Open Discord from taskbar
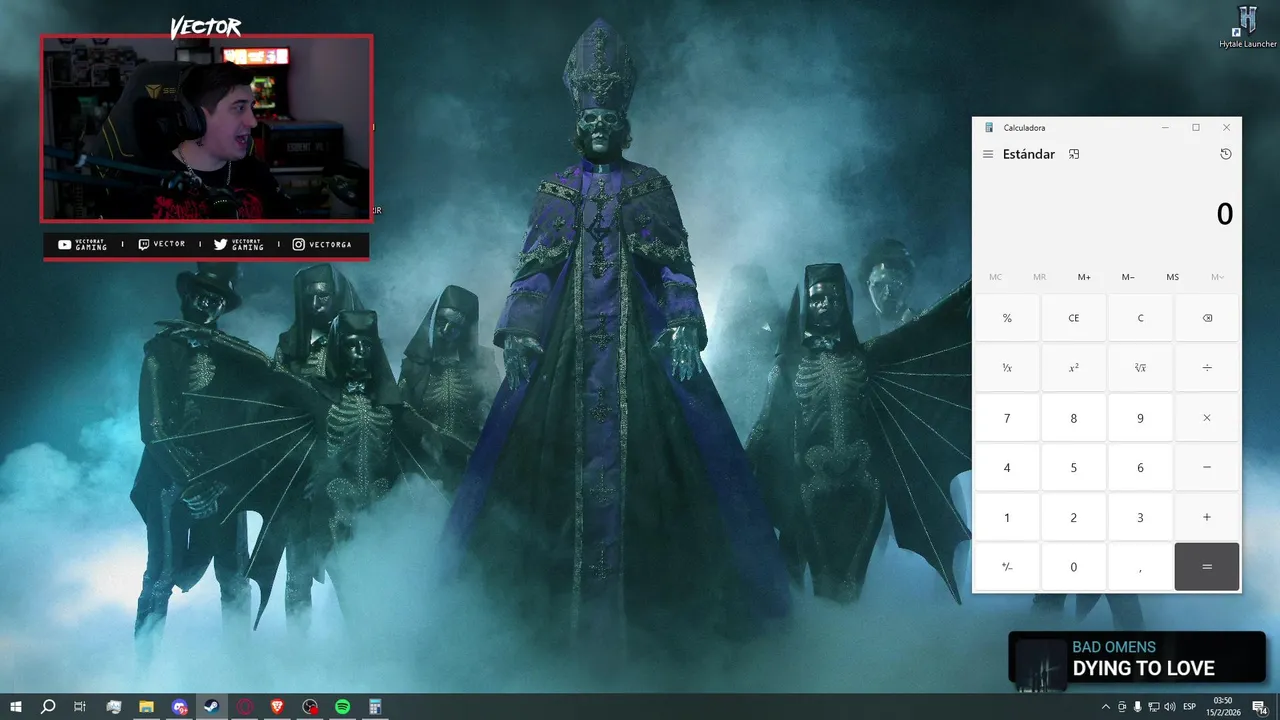 [179, 707]
